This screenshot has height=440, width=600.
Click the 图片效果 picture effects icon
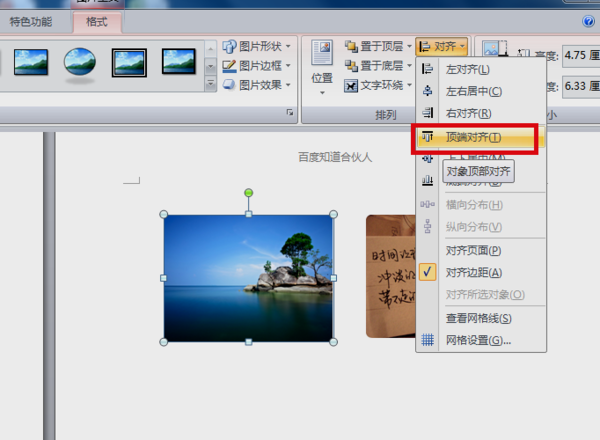pos(229,85)
